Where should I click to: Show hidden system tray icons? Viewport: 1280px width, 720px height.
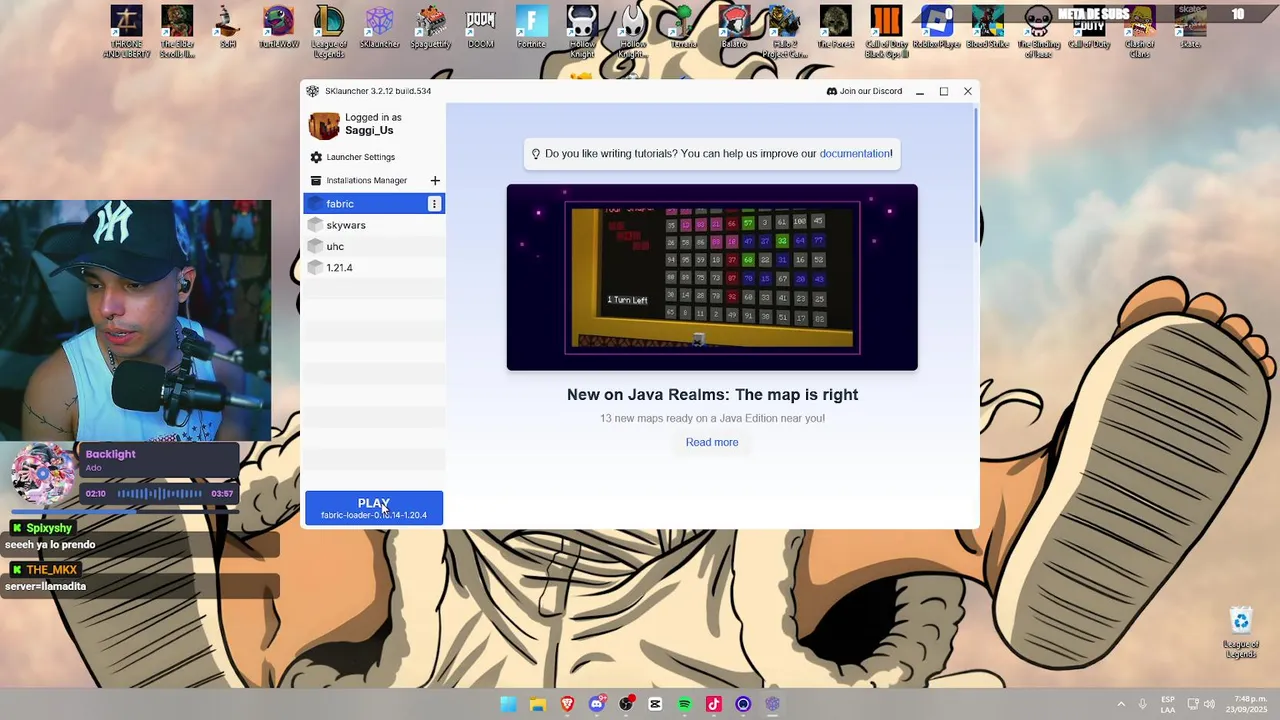pyautogui.click(x=1121, y=704)
